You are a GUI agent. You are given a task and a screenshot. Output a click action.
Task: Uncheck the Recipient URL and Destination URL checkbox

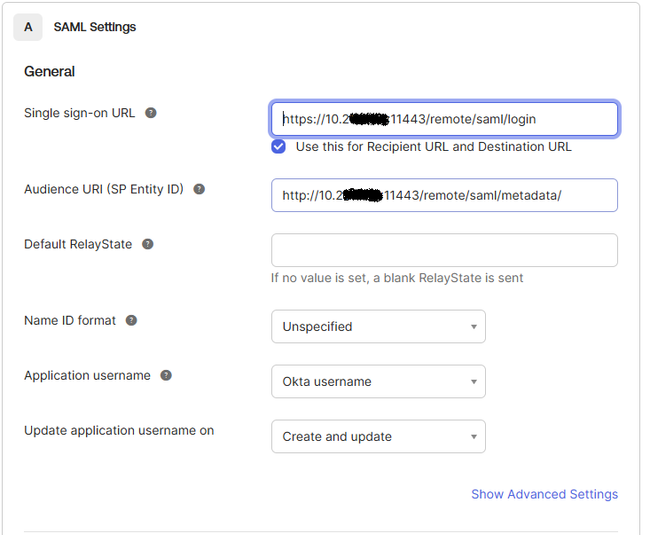tap(279, 146)
